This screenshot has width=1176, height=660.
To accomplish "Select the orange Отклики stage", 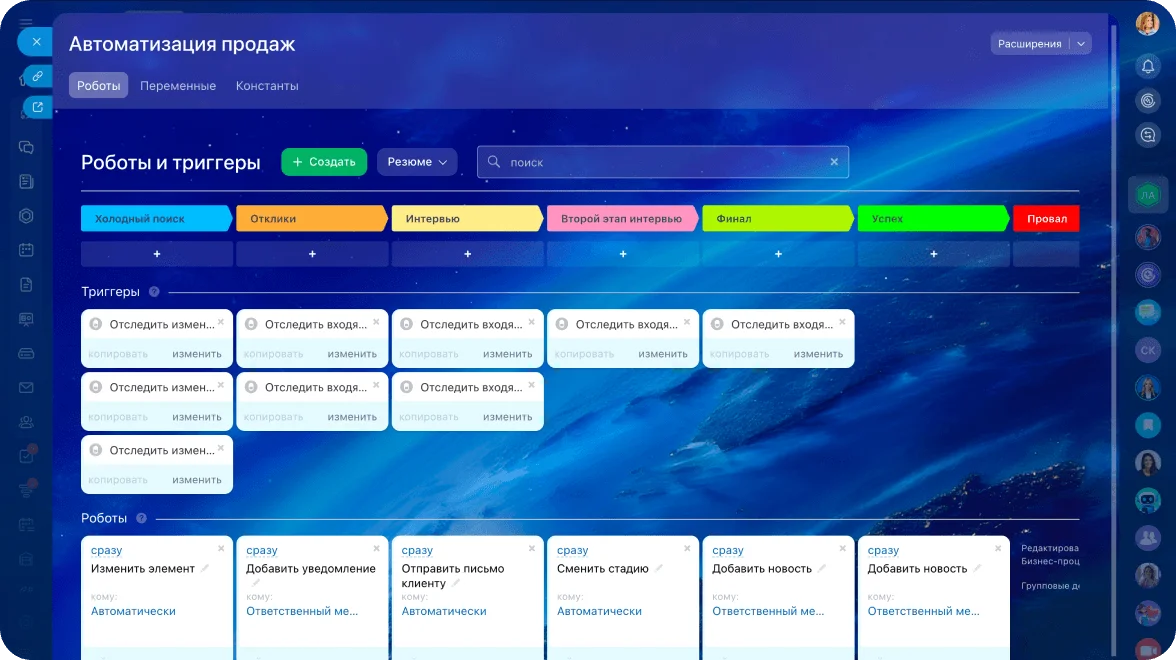I will coord(310,218).
